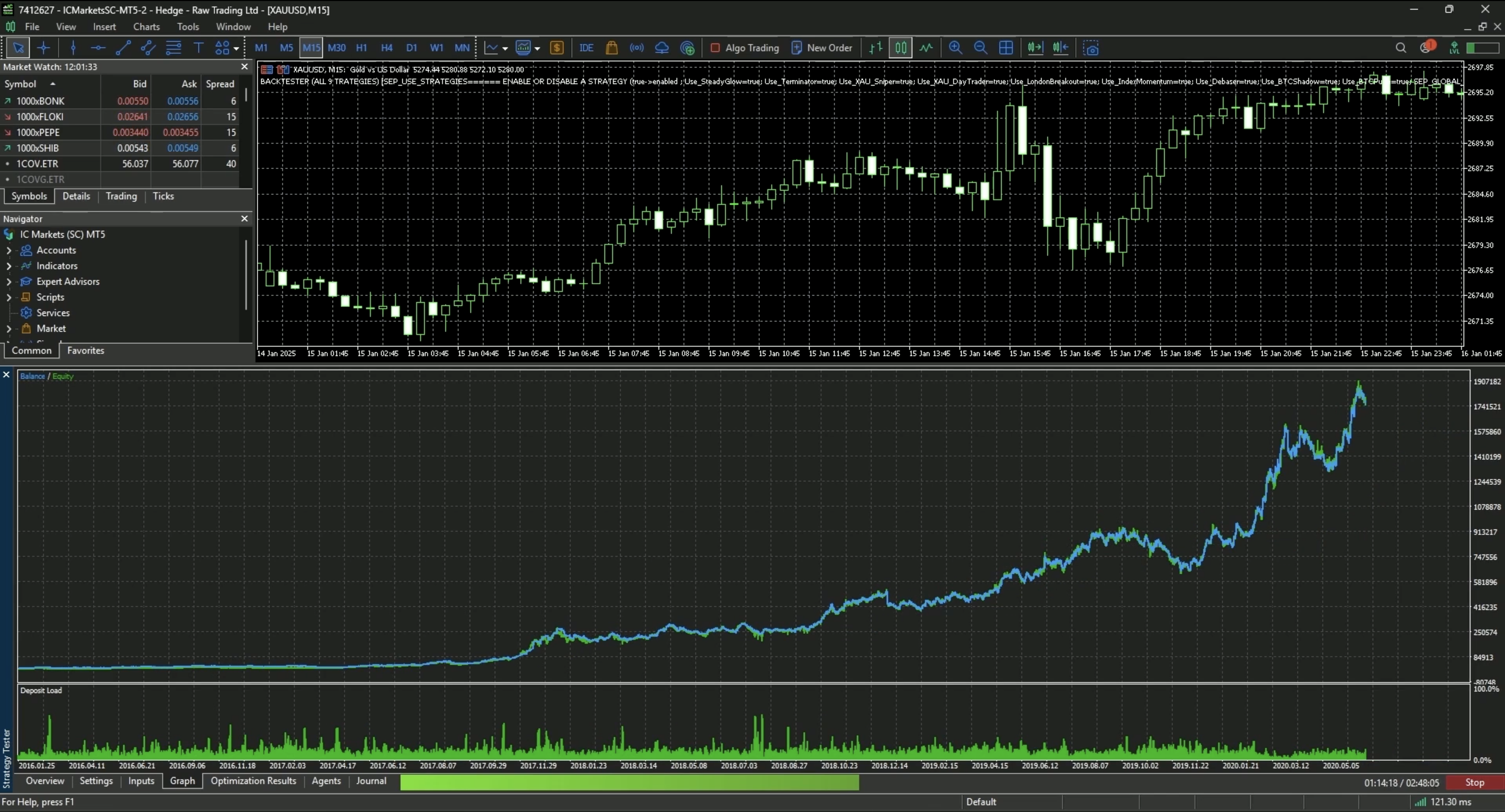1505x812 pixels.
Task: Open the Signals broadcast icon
Action: [x=637, y=48]
